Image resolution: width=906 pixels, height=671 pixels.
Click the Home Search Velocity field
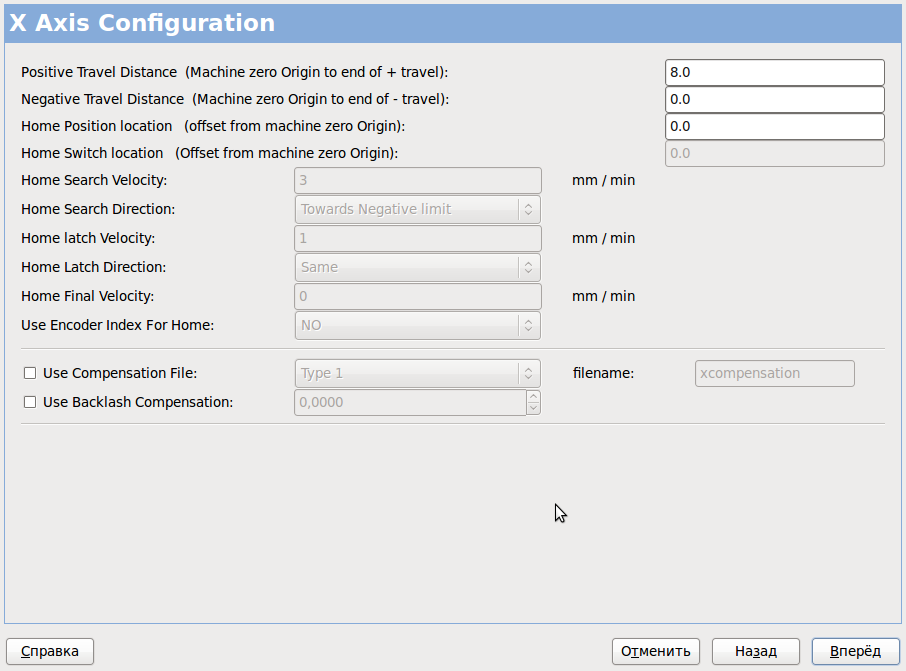pos(417,181)
